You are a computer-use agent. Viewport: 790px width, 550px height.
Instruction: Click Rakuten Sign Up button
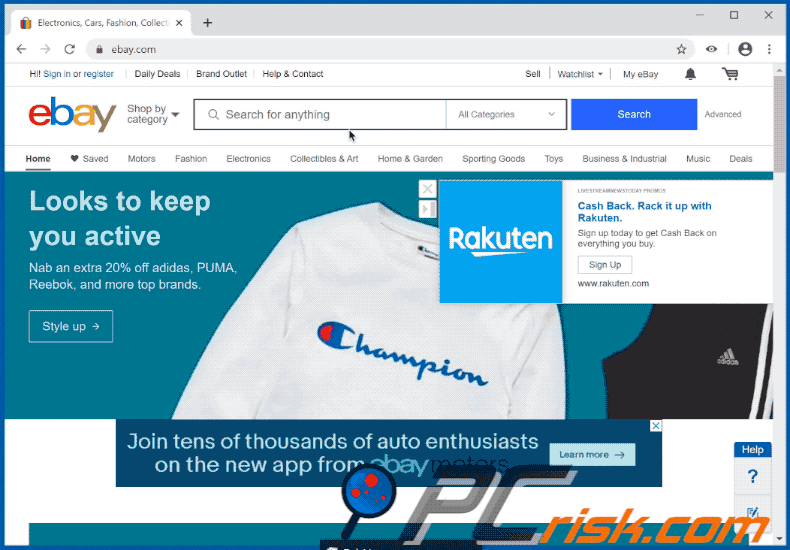click(605, 265)
